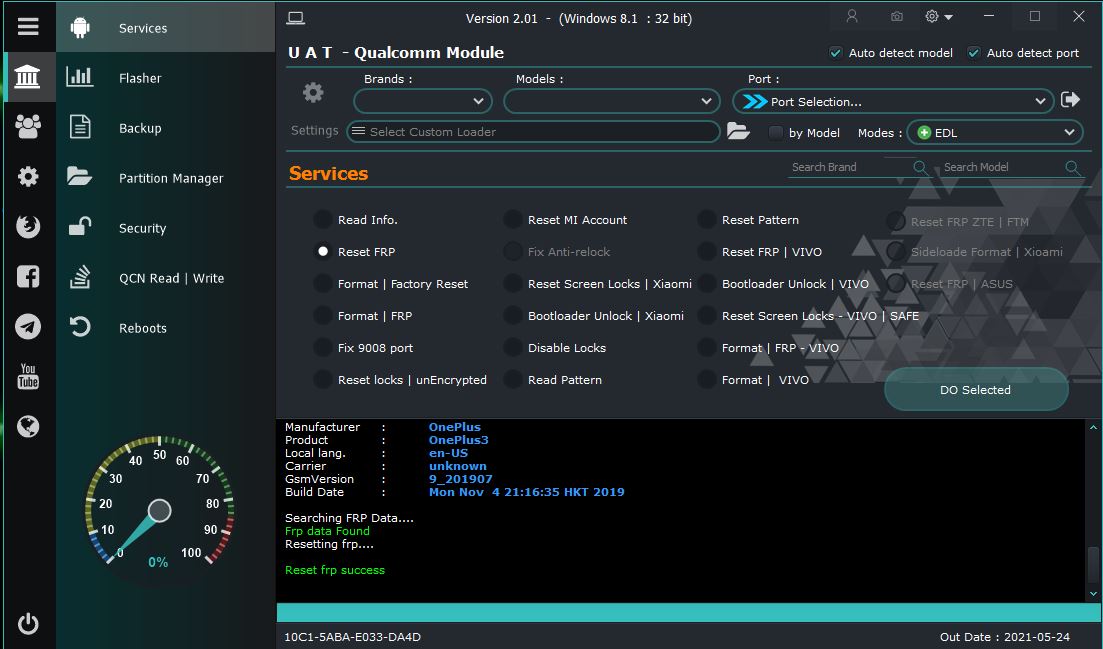Select Reset locks | unEncrypted option

click(x=322, y=379)
